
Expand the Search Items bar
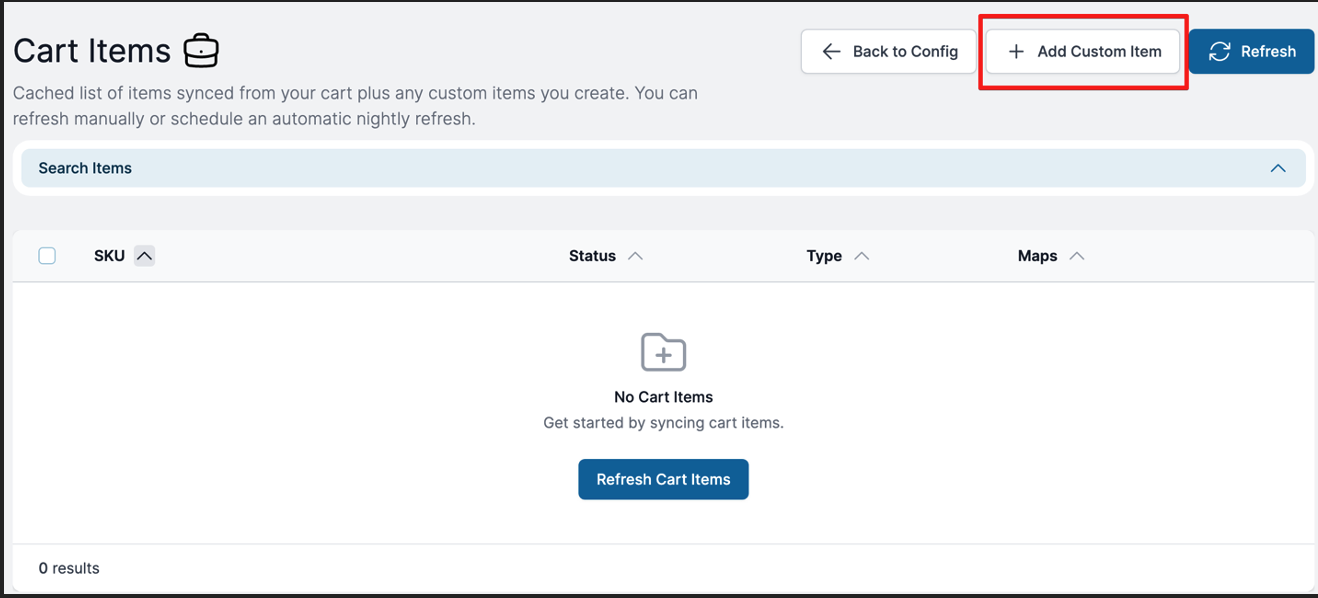point(663,168)
